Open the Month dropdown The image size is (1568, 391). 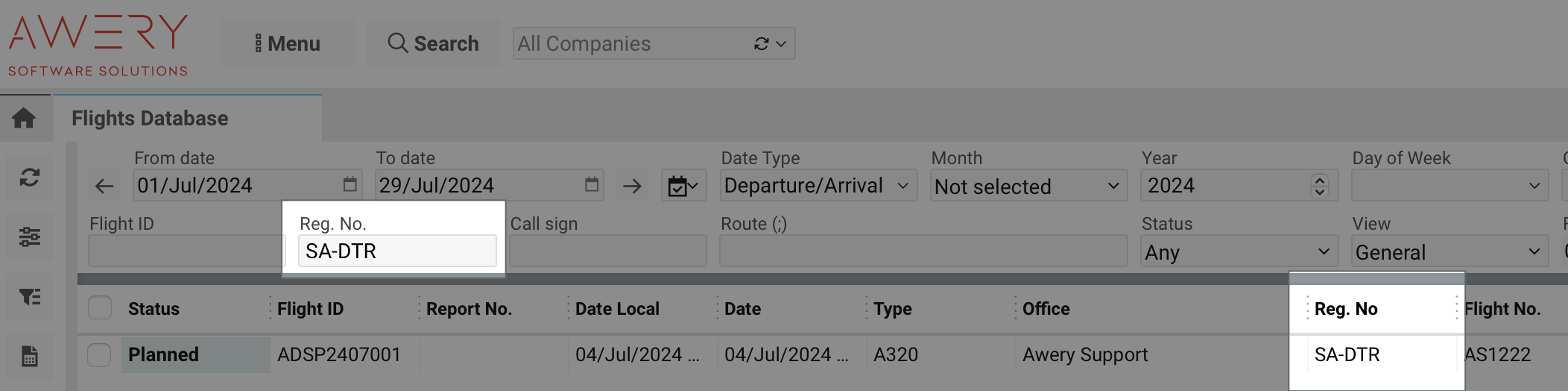(x=1028, y=186)
